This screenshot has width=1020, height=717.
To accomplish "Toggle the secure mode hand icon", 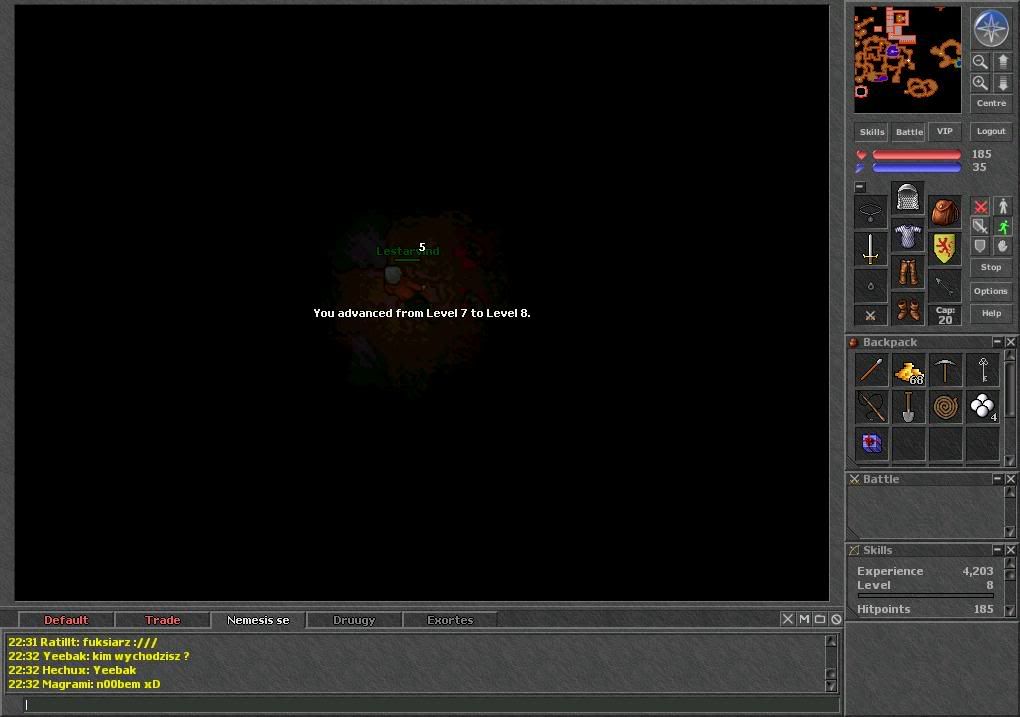I will click(x=1002, y=246).
